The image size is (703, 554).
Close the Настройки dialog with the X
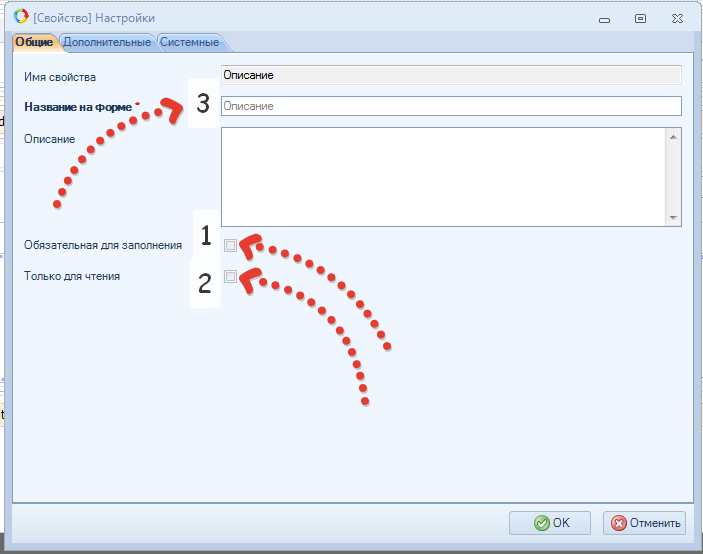coord(680,18)
